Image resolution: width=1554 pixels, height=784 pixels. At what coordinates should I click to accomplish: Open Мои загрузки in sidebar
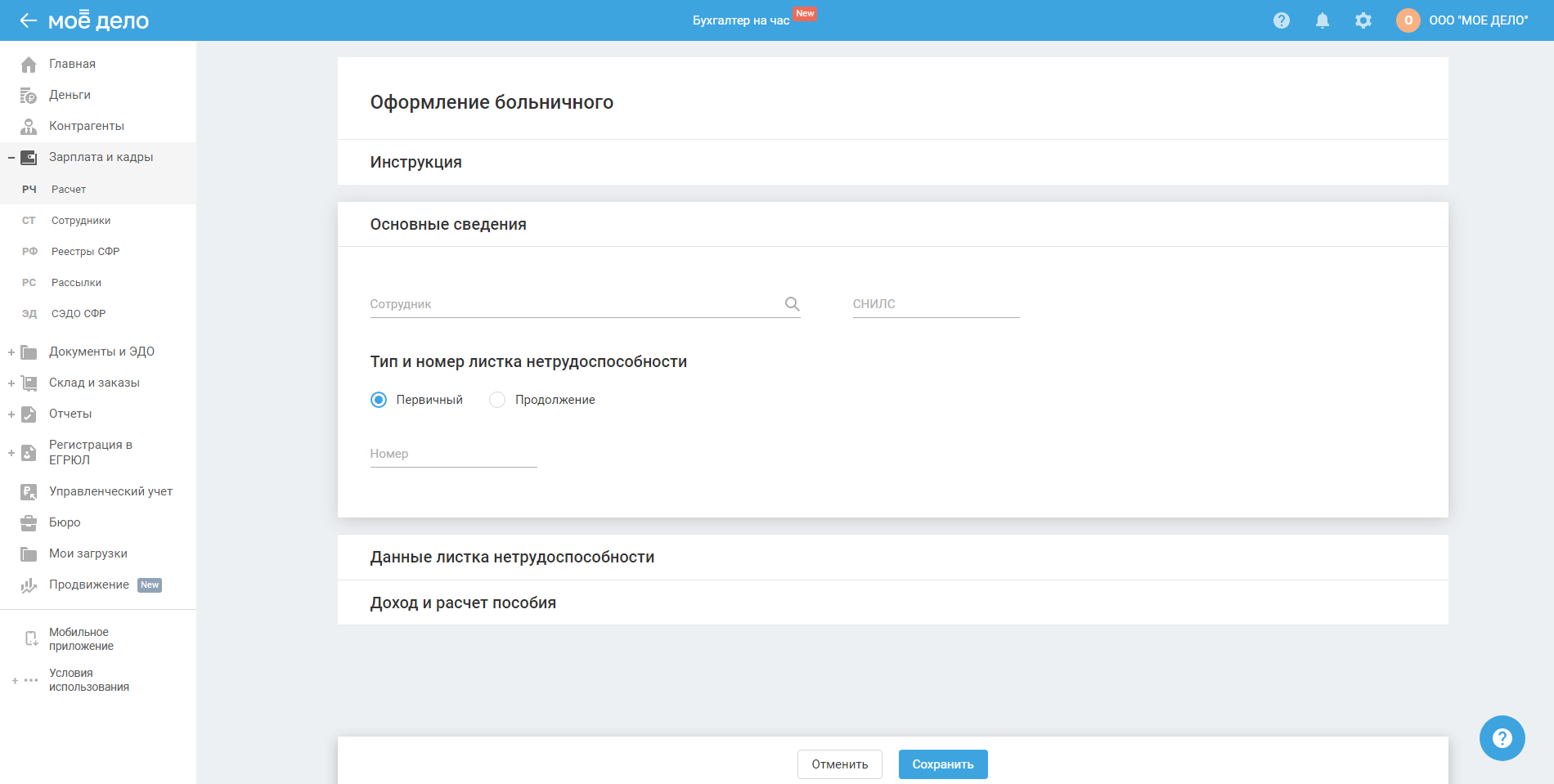(x=88, y=553)
